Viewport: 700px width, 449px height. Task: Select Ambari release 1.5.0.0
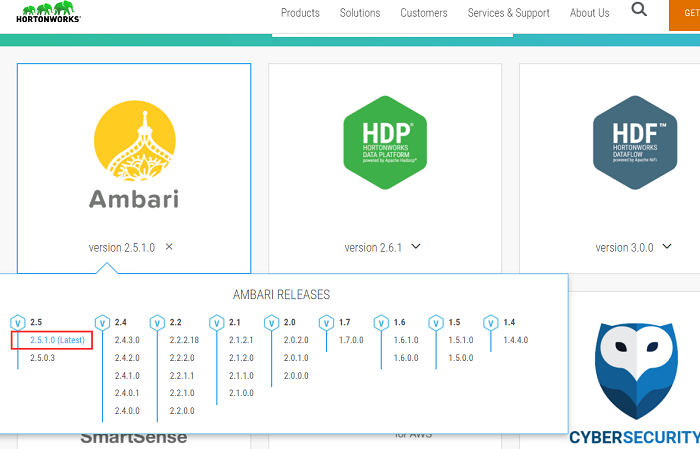[461, 358]
